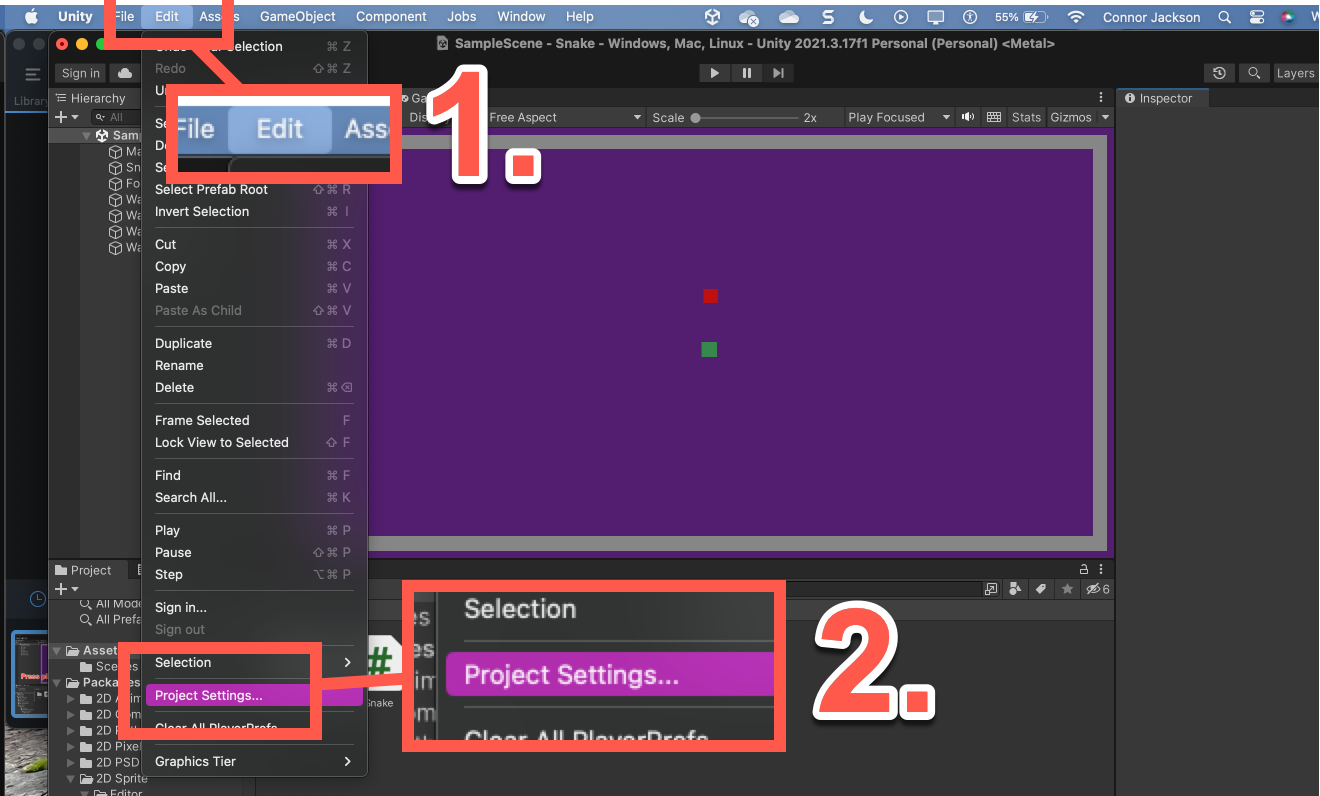
Task: Collapse the Assets folder in Project tree
Action: click(x=57, y=650)
